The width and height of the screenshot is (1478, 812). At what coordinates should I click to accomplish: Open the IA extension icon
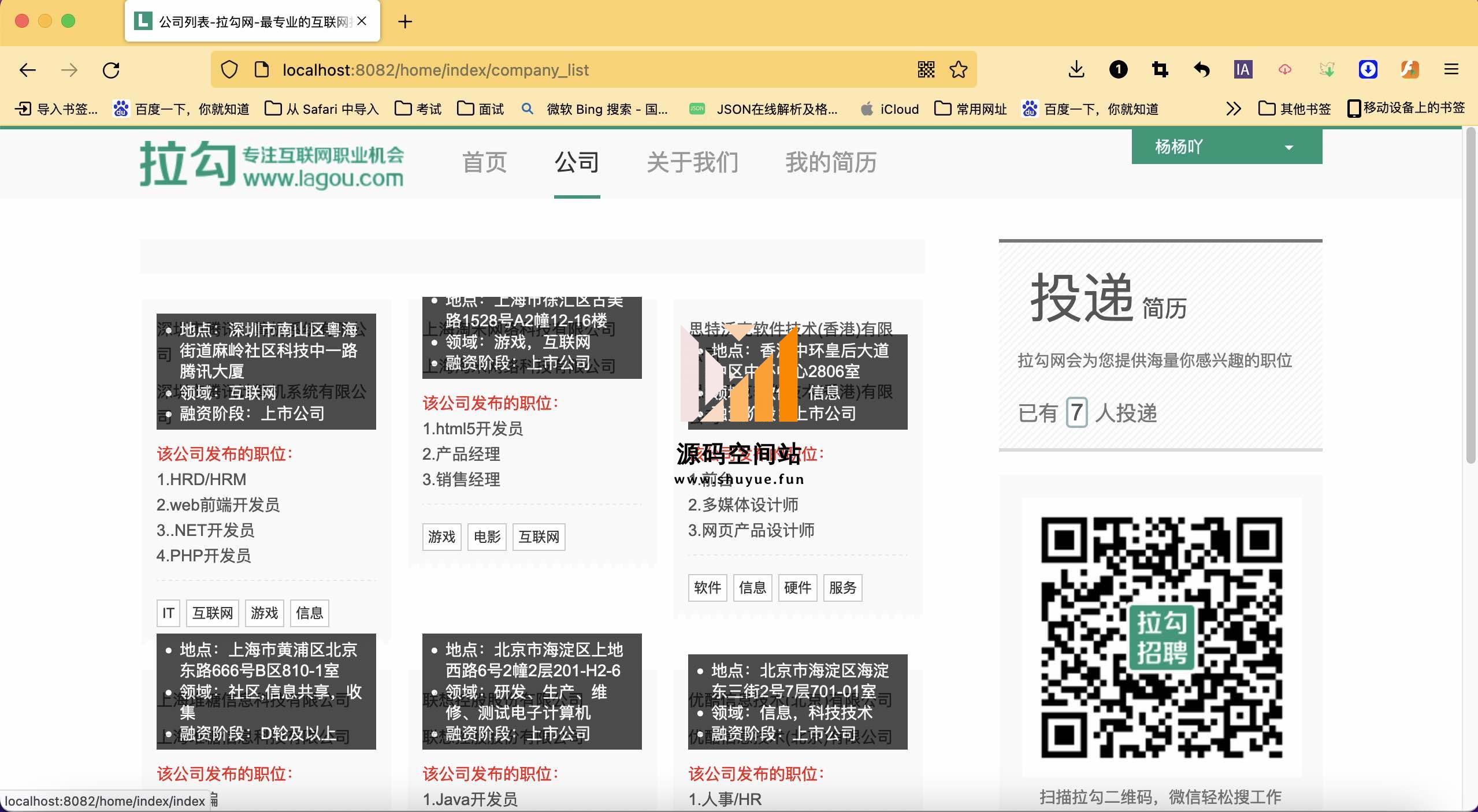(x=1243, y=70)
